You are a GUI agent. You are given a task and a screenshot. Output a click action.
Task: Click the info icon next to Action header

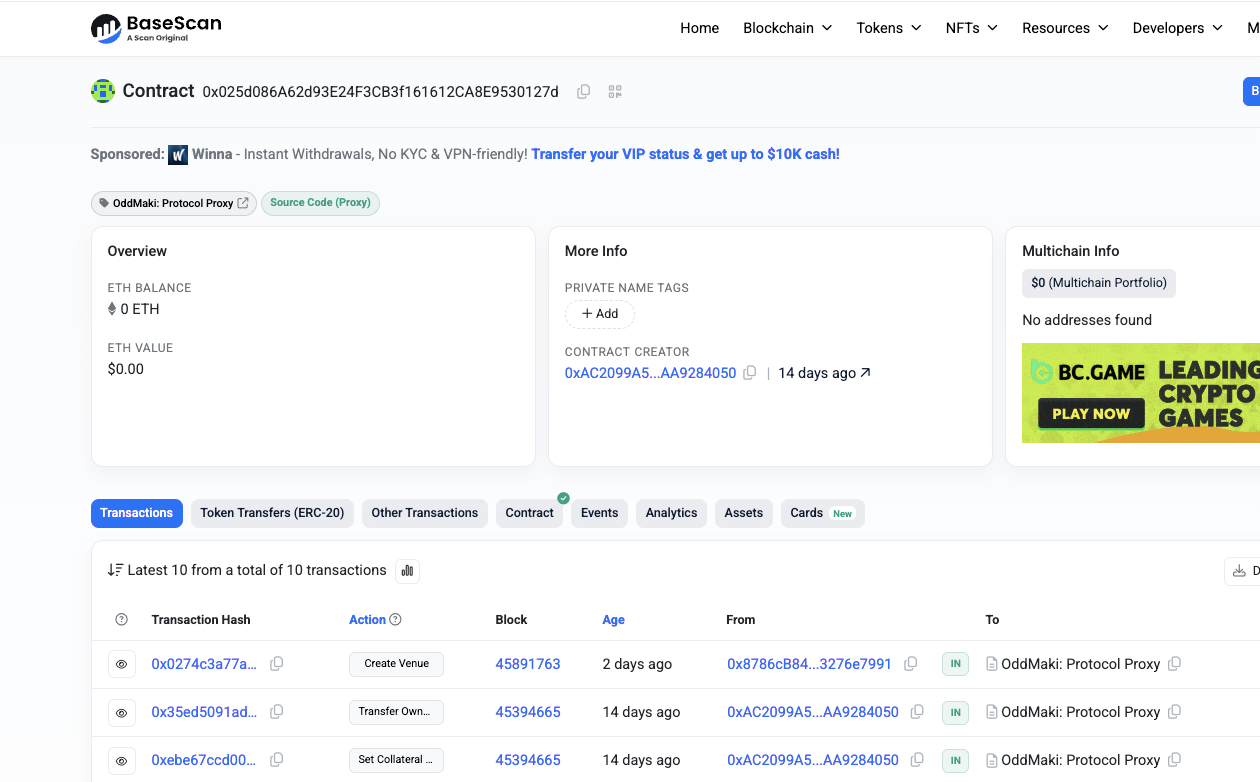point(395,620)
